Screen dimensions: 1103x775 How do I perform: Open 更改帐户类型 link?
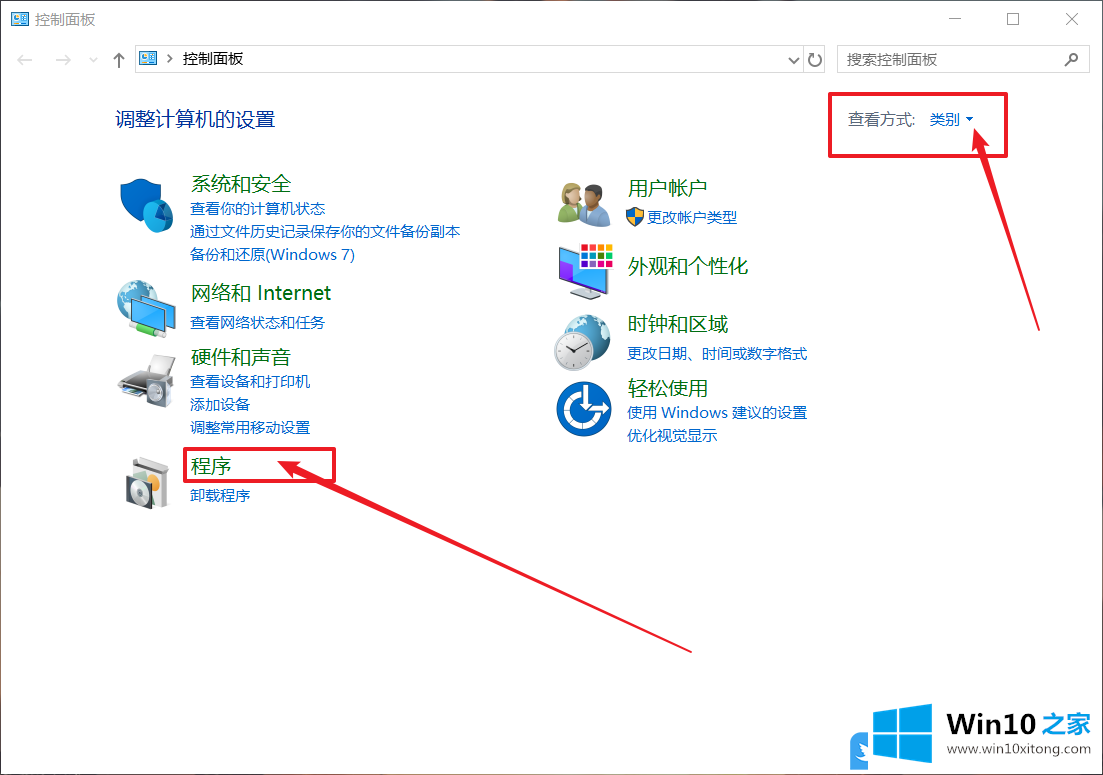pyautogui.click(x=691, y=217)
